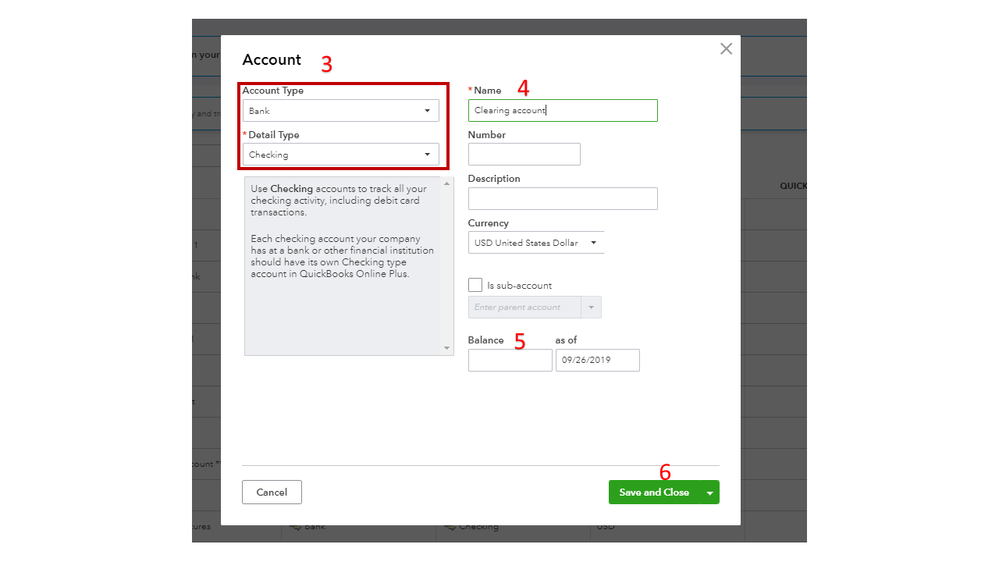Open the Detail Type dropdown showing Checking

point(340,155)
